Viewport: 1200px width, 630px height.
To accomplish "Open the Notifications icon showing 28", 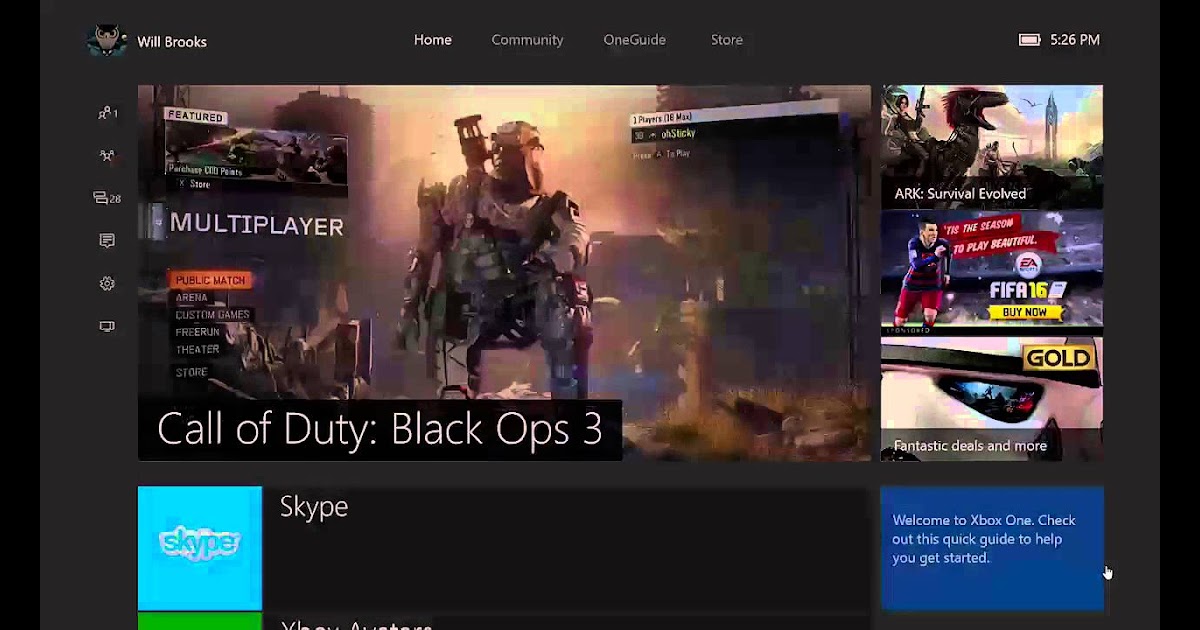I will coord(107,198).
